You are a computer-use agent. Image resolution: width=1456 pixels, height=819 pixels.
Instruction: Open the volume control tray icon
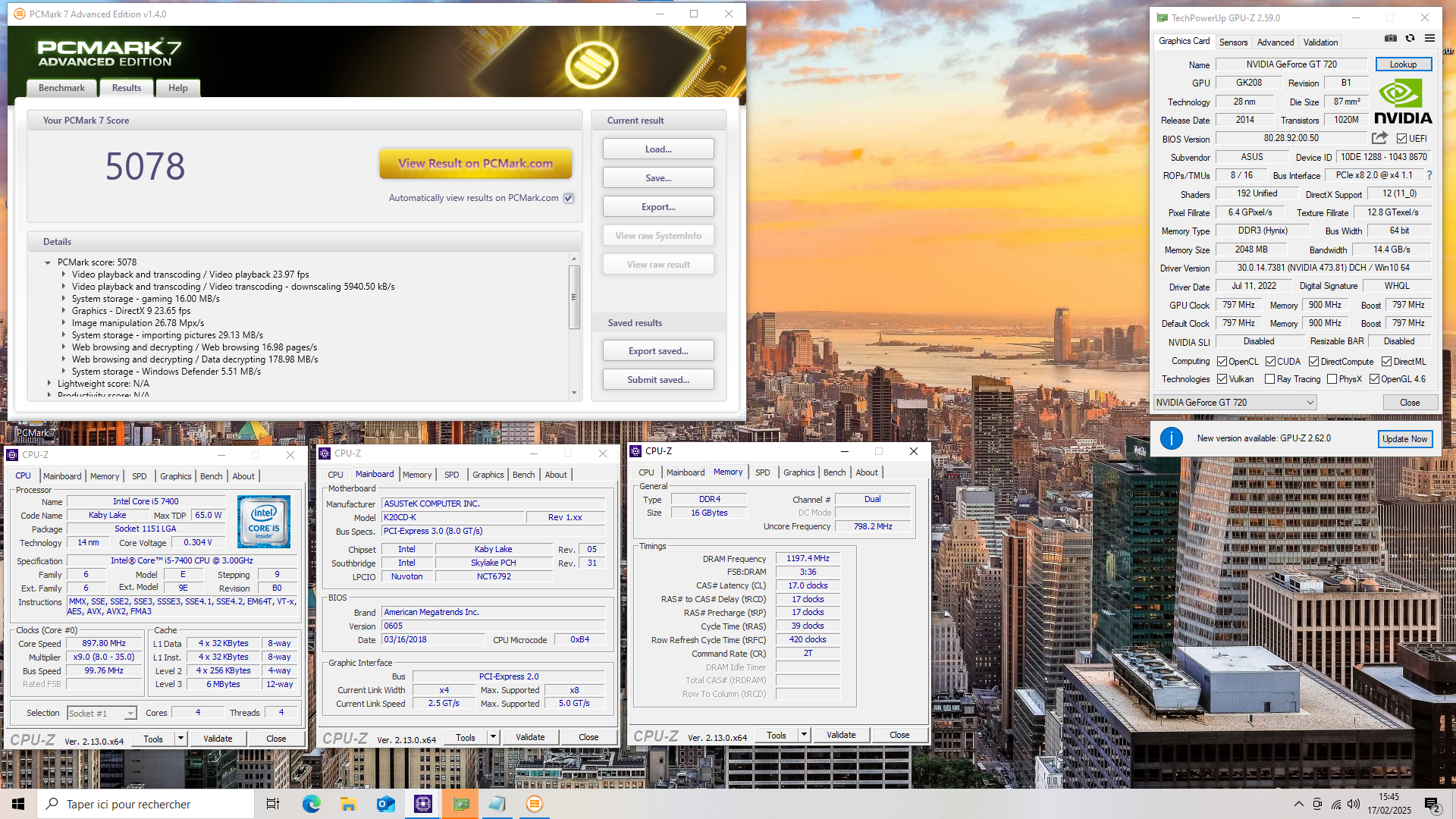pos(1354,804)
